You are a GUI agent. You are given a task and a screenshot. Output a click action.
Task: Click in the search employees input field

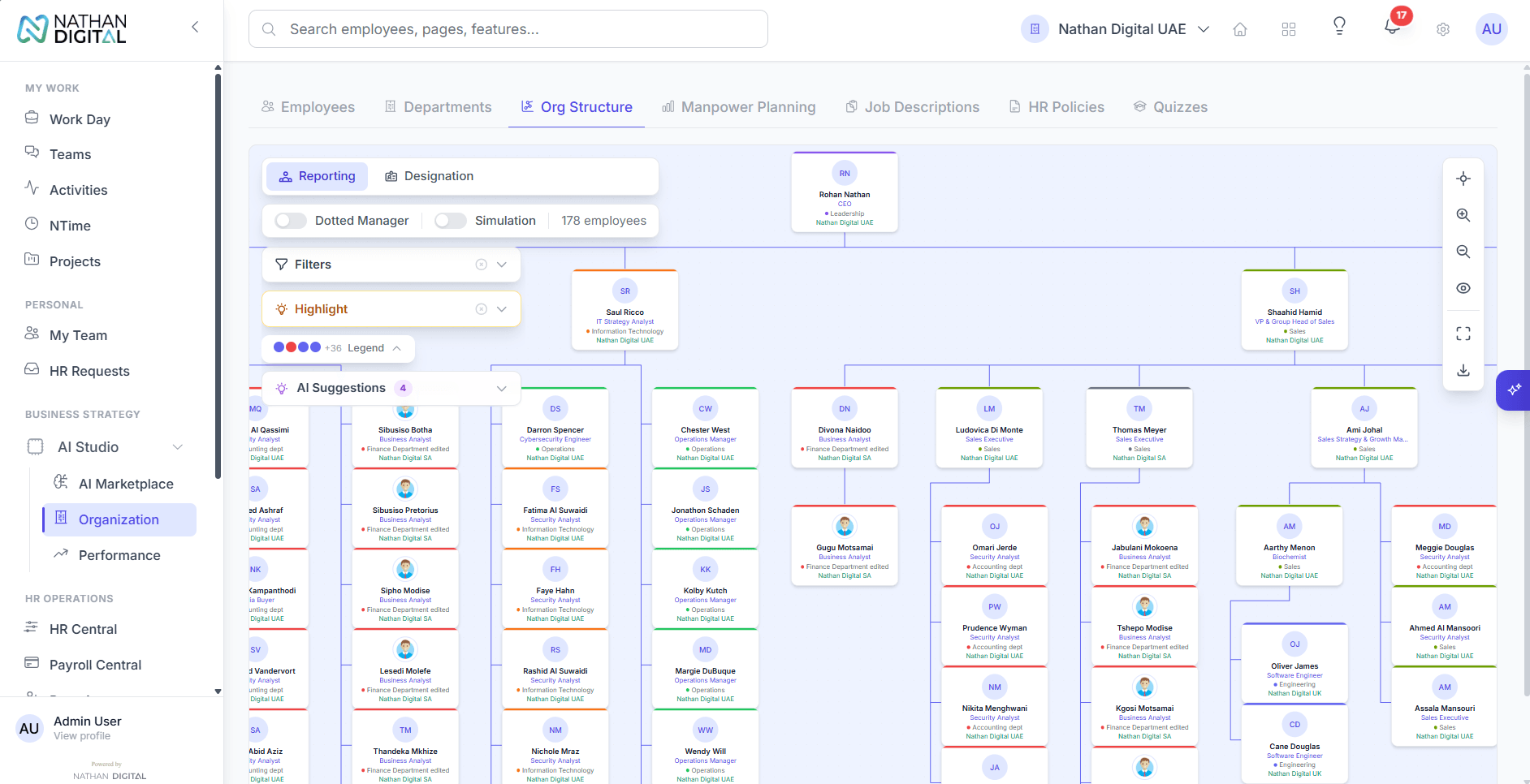point(508,29)
